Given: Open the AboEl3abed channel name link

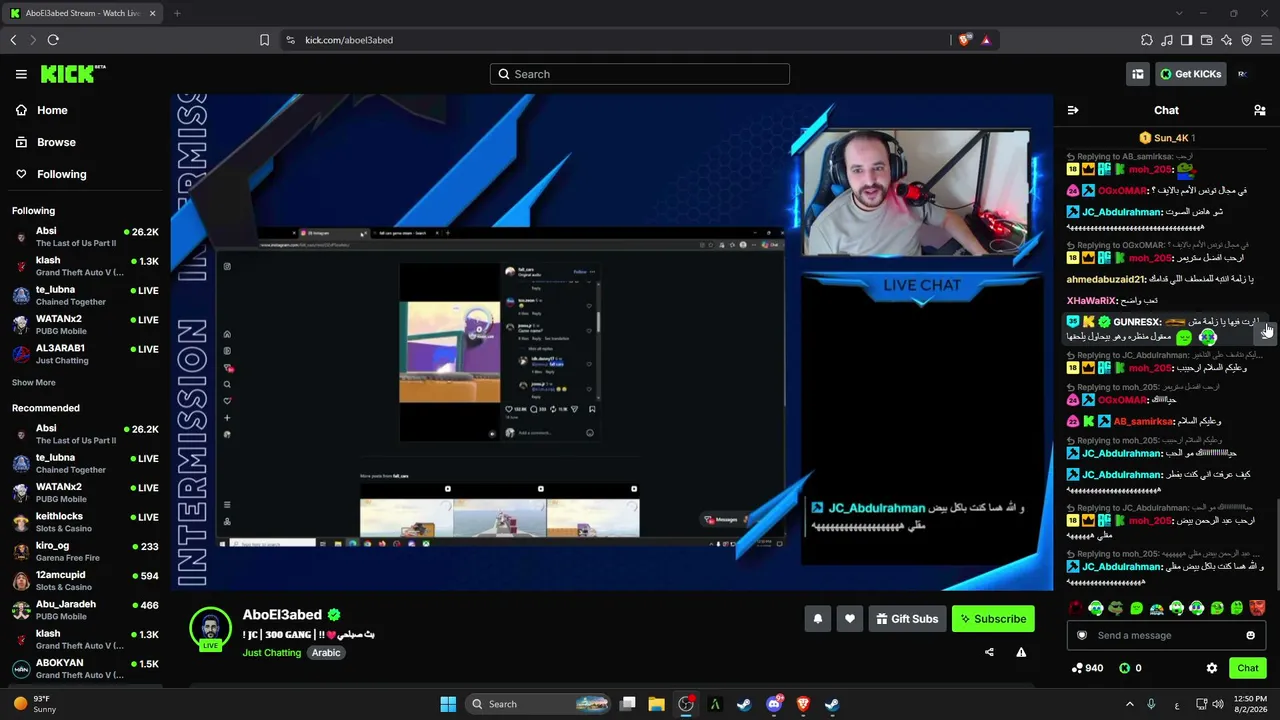Looking at the screenshot, I should (282, 615).
